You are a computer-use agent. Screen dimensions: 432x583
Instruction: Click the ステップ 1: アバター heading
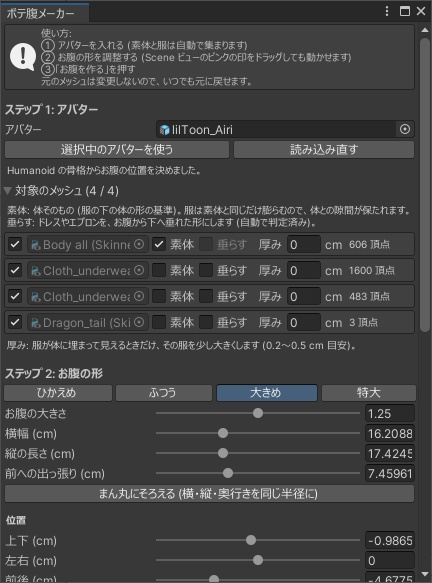point(51,110)
